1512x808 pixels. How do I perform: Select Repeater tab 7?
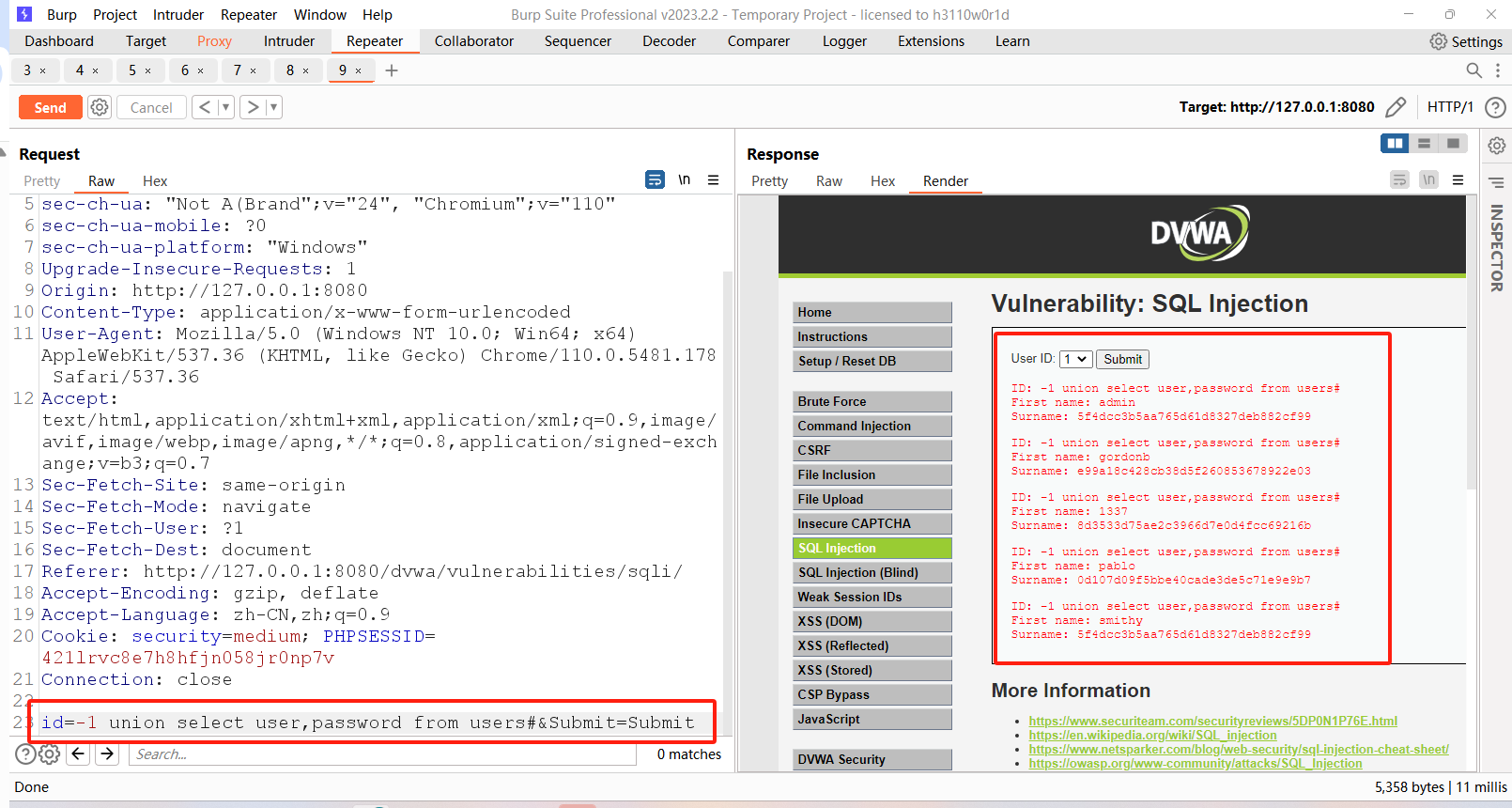238,70
